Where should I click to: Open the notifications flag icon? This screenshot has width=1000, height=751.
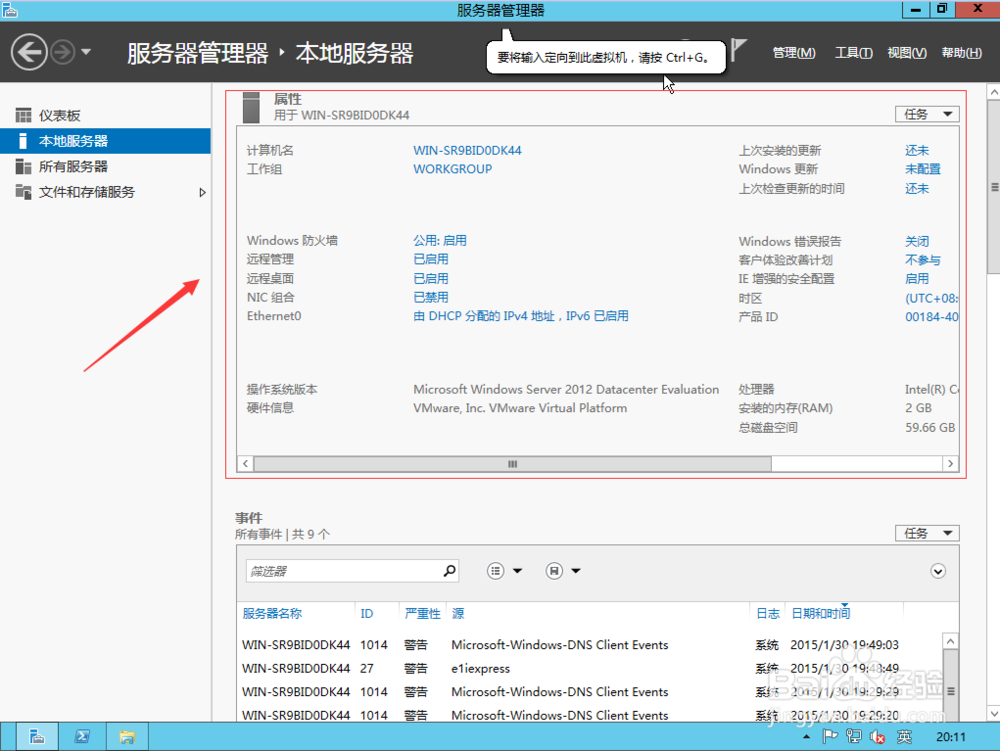739,49
